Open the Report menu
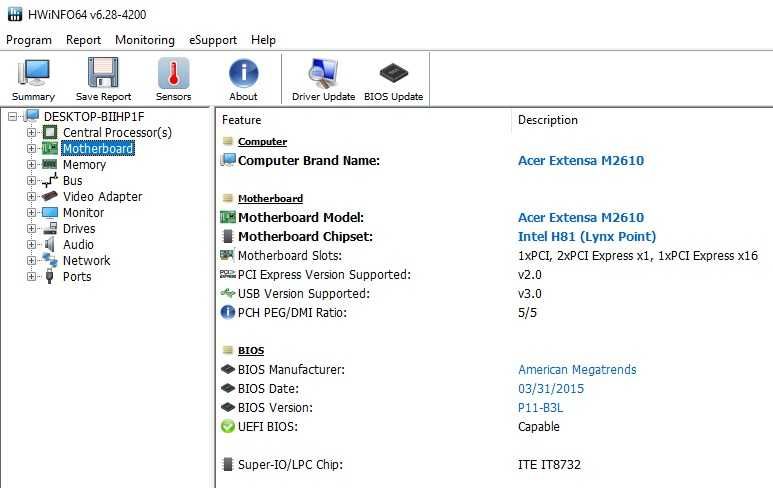The image size is (773, 488). click(x=83, y=40)
